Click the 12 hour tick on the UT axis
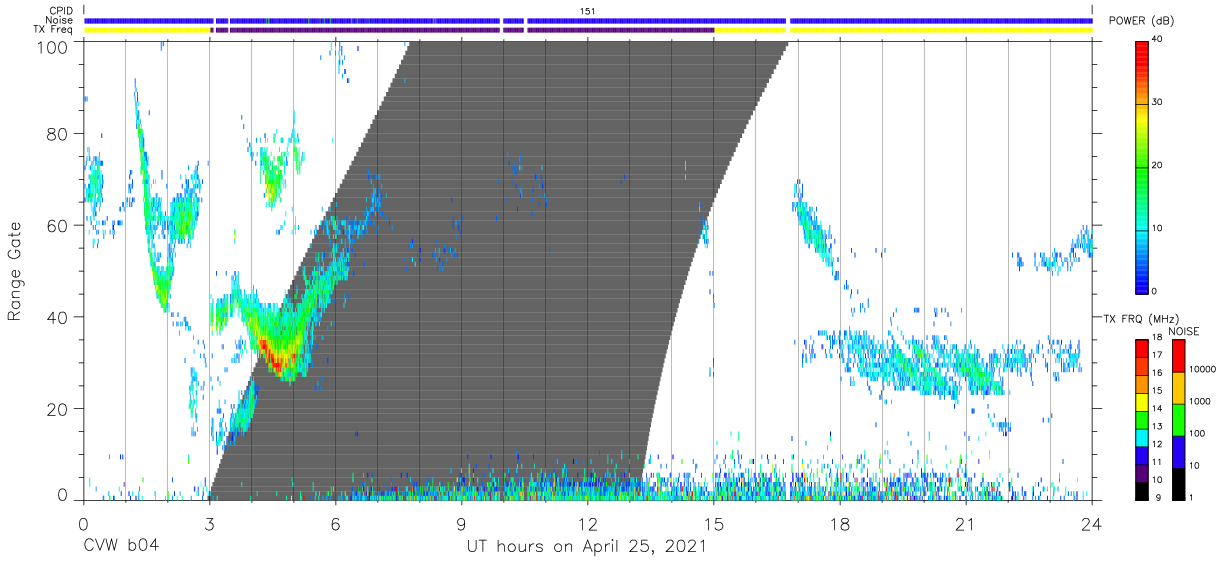This screenshot has height=567, width=1228. [x=587, y=523]
